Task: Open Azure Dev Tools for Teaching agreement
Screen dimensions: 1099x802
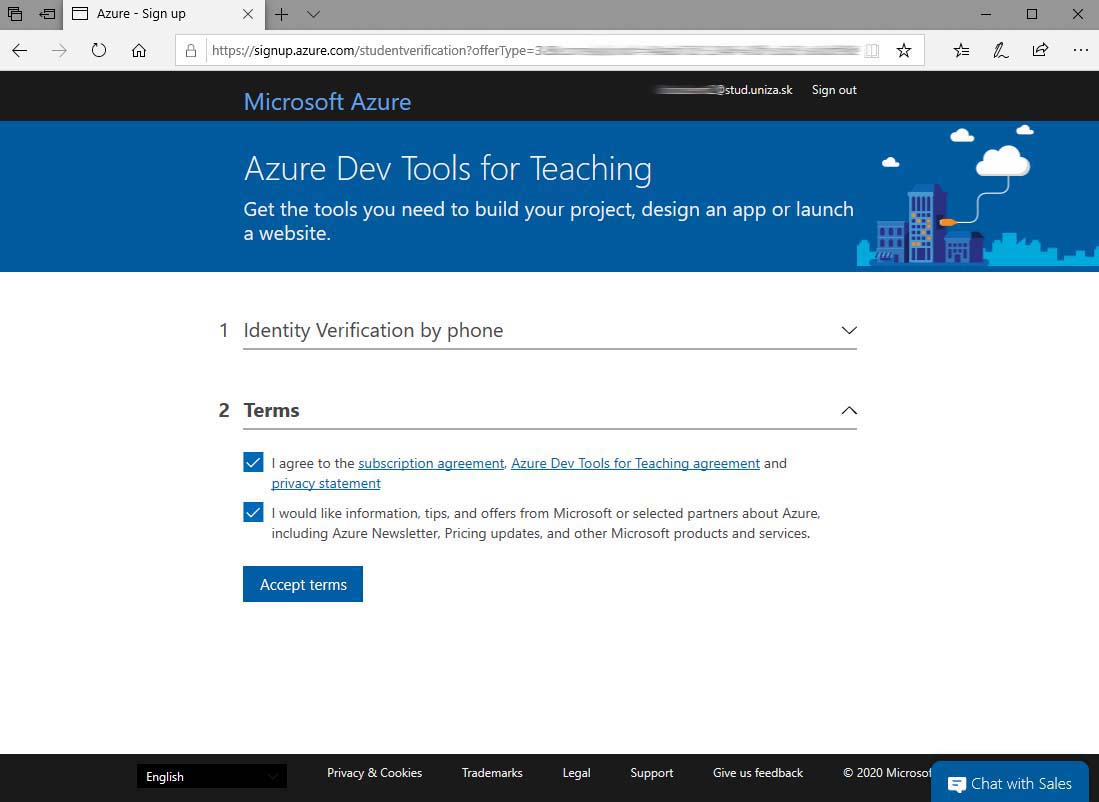Action: (x=636, y=463)
